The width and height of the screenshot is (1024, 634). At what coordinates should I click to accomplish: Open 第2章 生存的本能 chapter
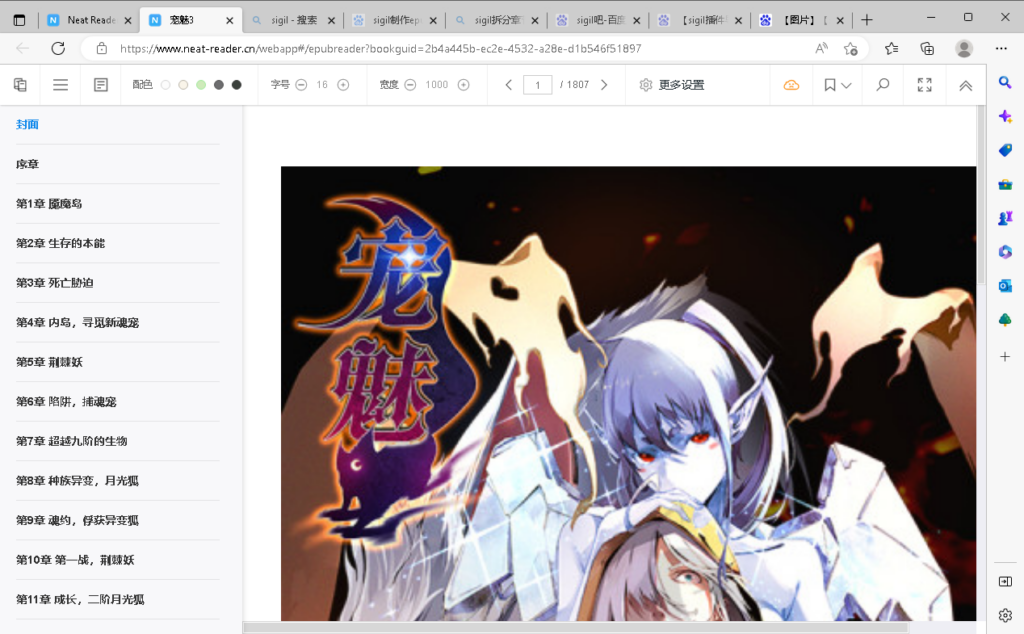tap(60, 243)
